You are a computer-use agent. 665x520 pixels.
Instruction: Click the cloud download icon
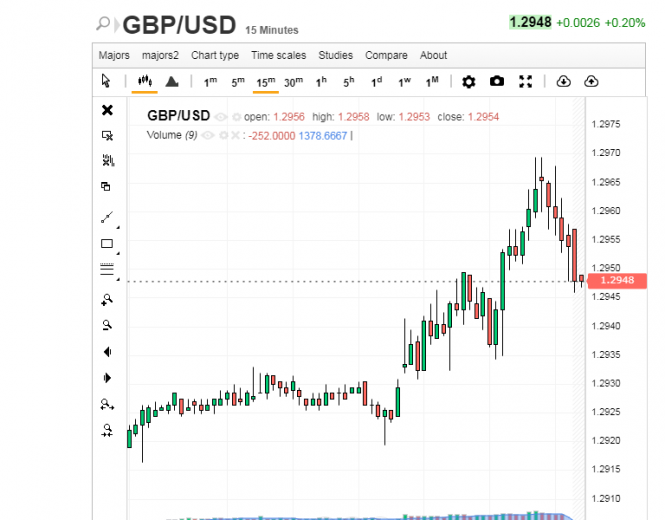coord(563,81)
